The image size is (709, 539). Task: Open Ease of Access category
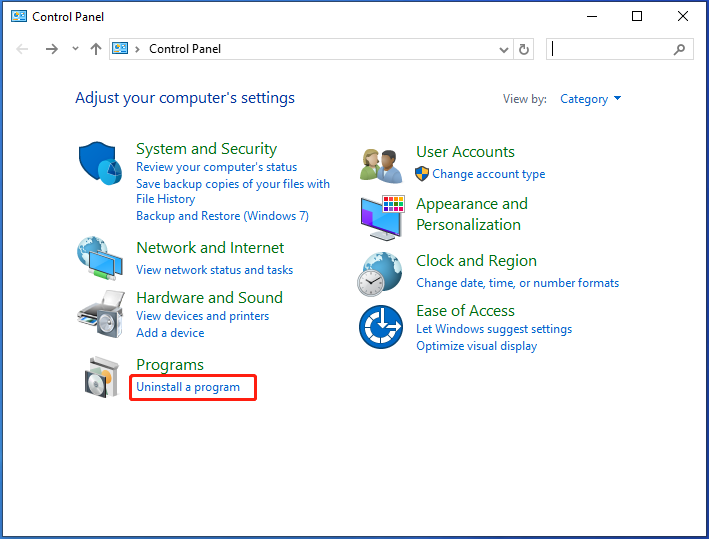465,311
